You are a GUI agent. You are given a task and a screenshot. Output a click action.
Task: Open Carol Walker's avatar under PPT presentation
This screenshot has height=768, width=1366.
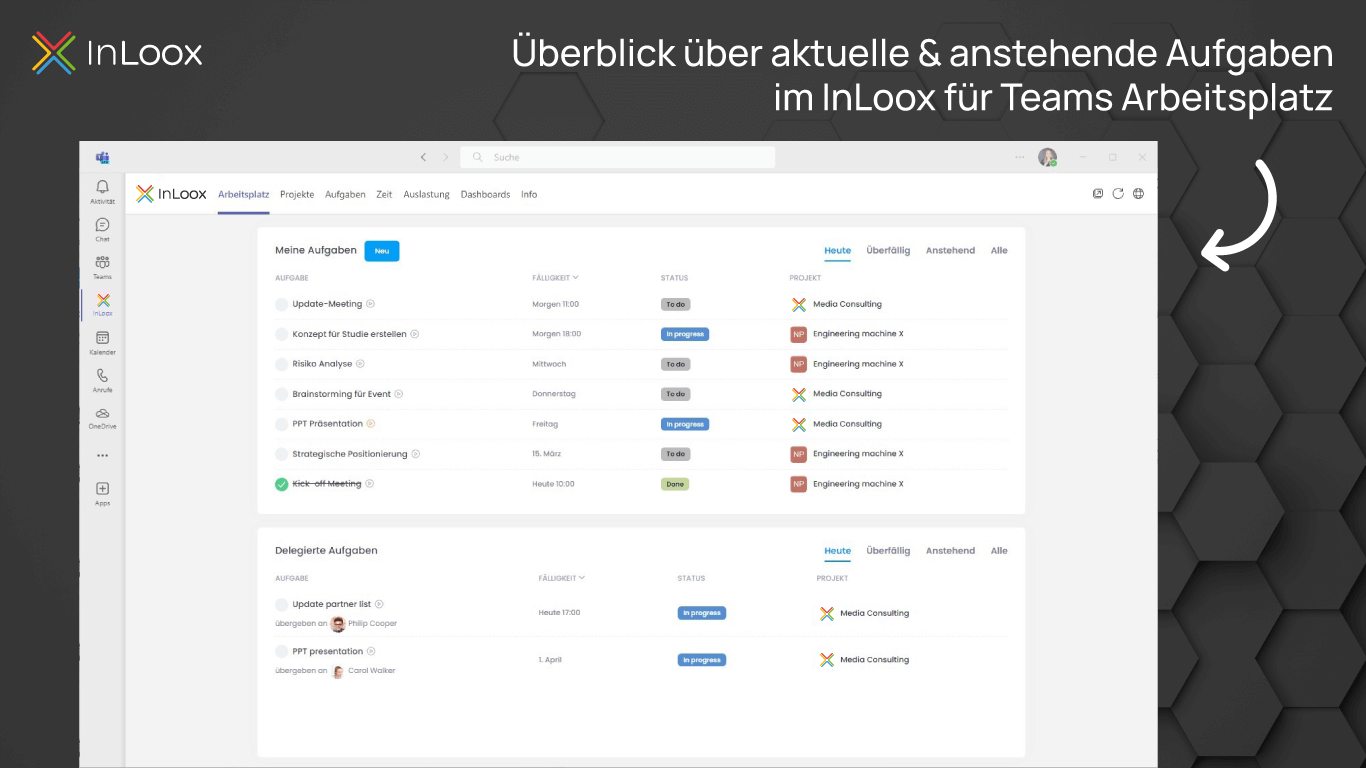338,671
